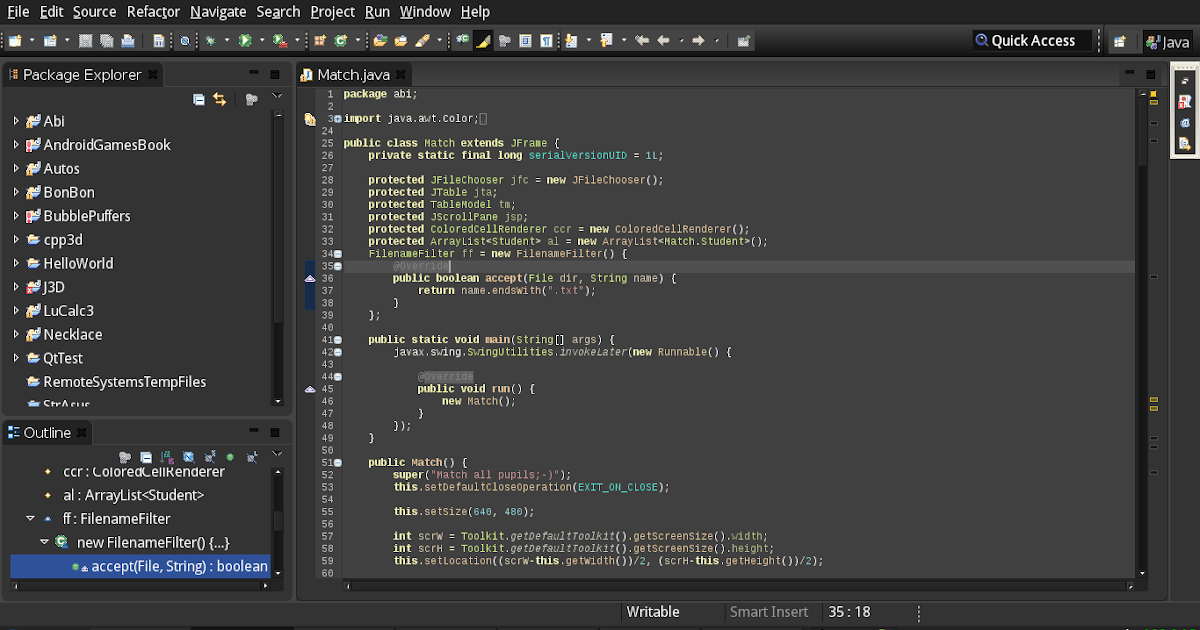Viewport: 1200px width, 630px height.
Task: Enable Link with Editor in Package Explorer
Action: tap(219, 97)
